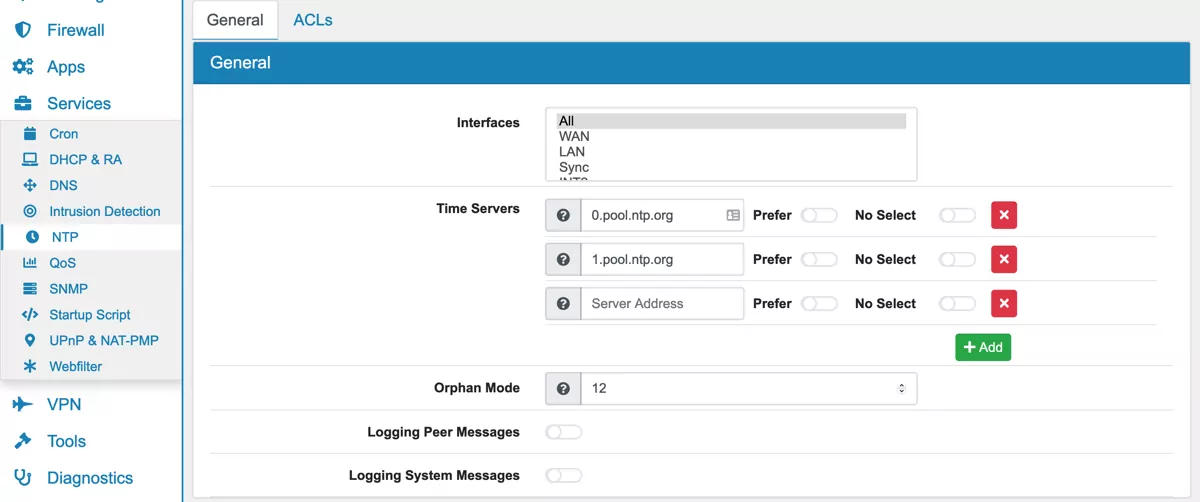Open Intrusion Detection from the sidebar
Screen dimensions: 1200x502
click(104, 211)
